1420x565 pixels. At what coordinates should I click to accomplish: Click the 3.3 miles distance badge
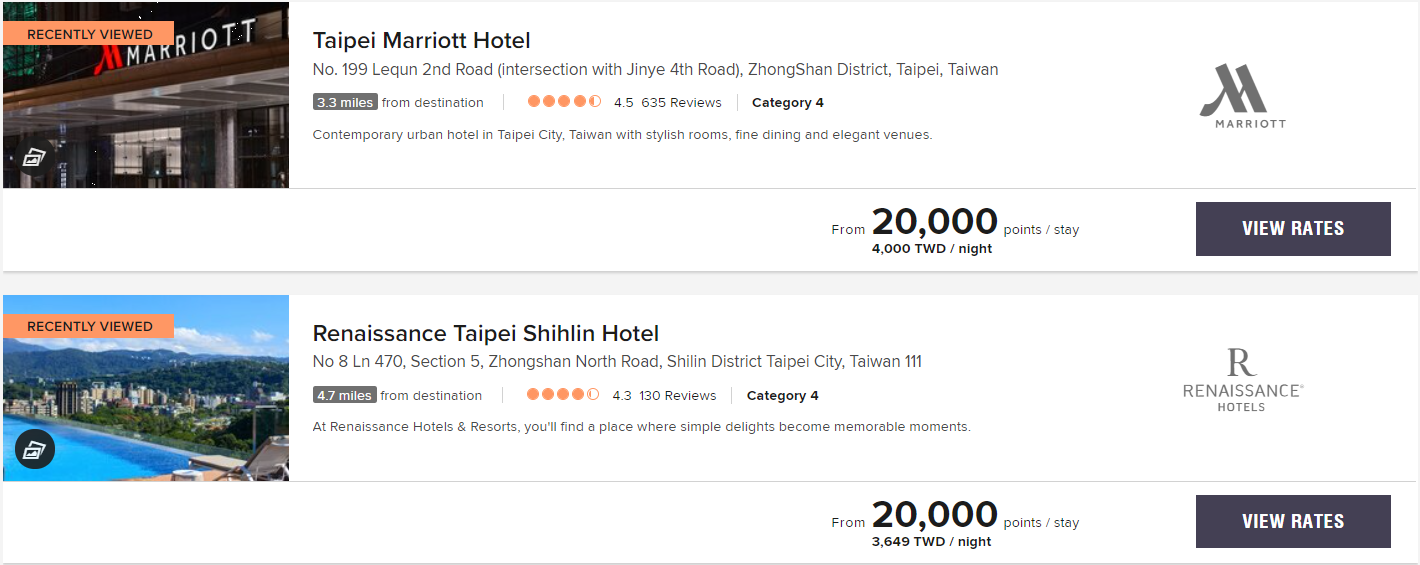pos(345,102)
